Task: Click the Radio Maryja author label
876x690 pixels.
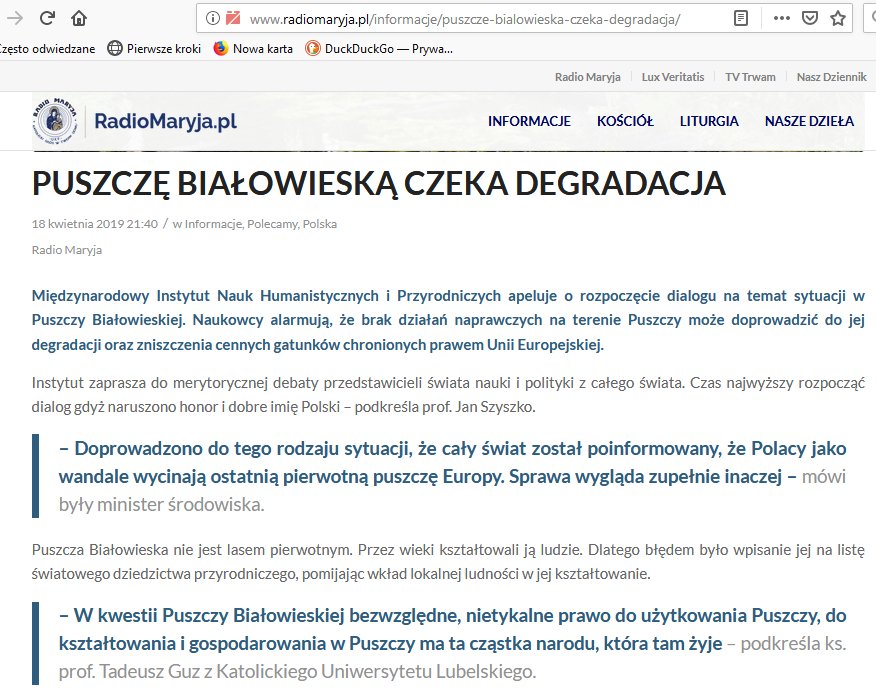Action: [x=66, y=250]
